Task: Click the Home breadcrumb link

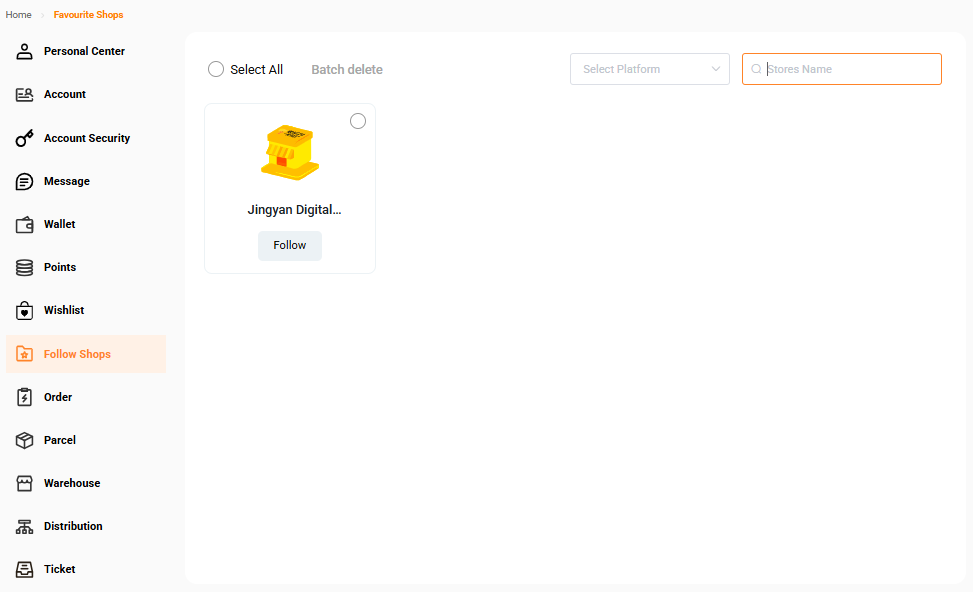Action: click(19, 15)
